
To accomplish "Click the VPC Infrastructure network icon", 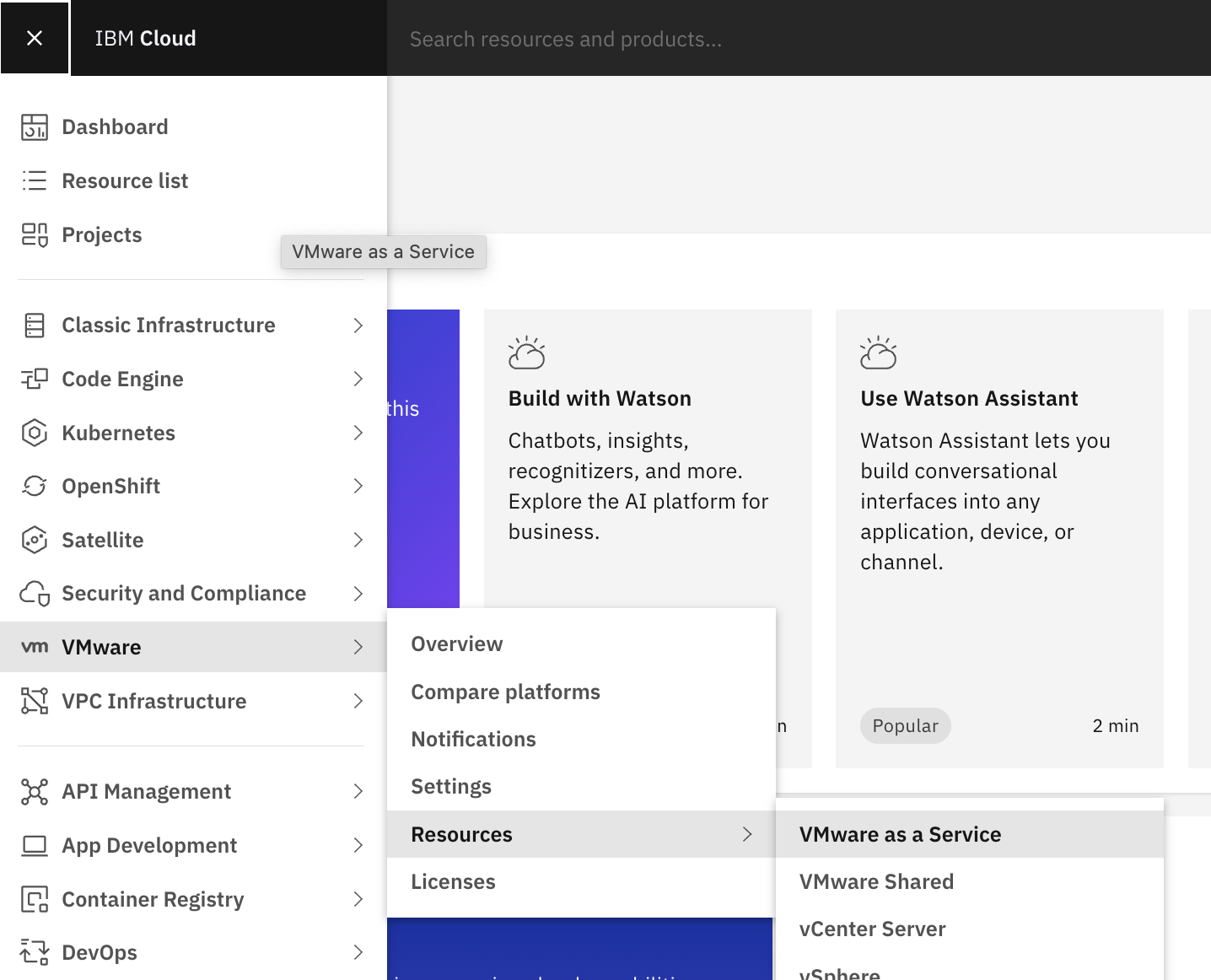I will tap(35, 701).
